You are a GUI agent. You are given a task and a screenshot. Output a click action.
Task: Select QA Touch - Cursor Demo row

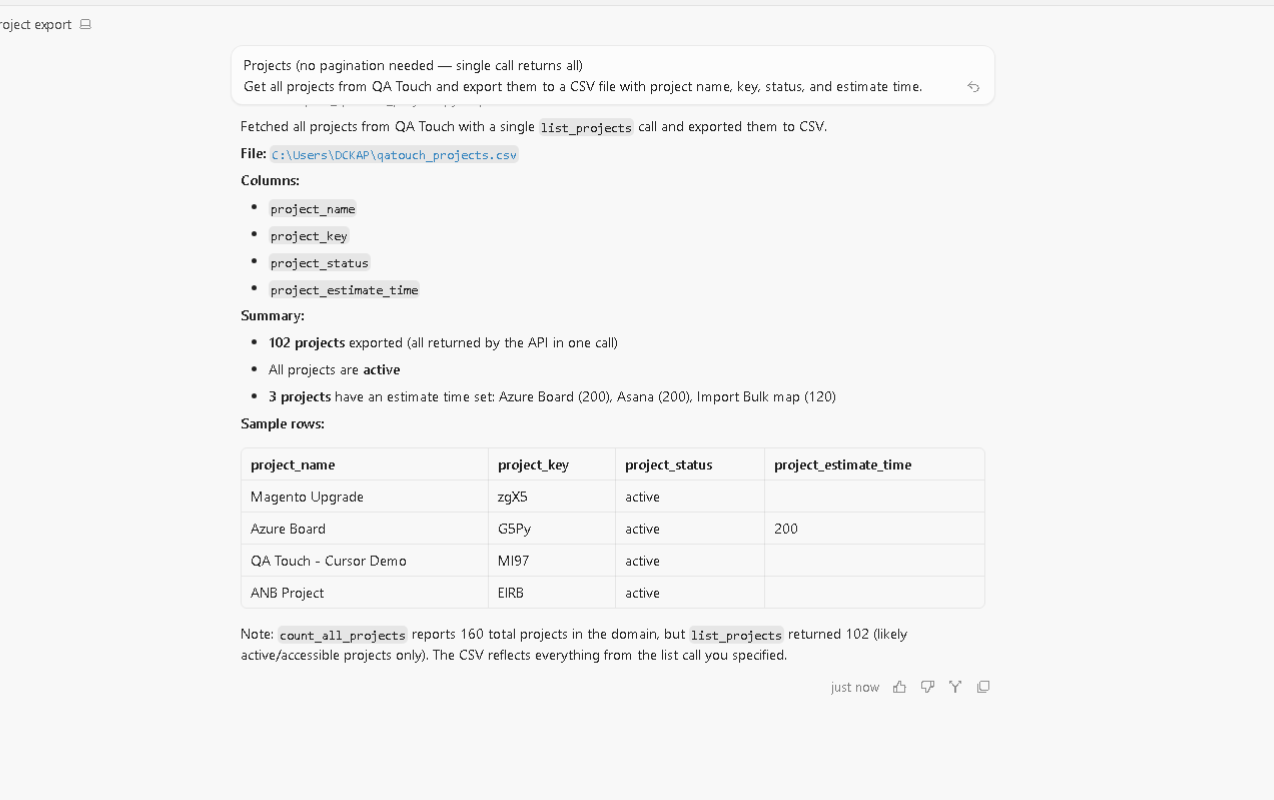[613, 560]
